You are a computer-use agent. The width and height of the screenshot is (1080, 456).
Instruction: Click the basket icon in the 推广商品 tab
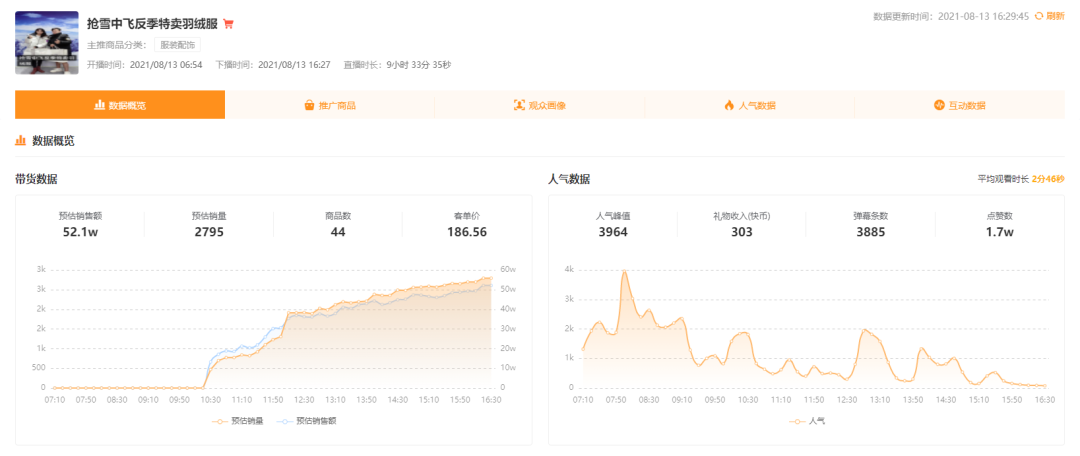coord(310,105)
